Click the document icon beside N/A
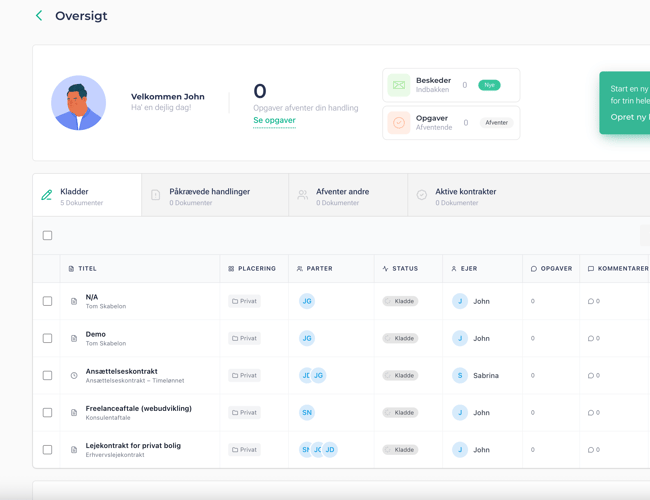 coord(74,301)
